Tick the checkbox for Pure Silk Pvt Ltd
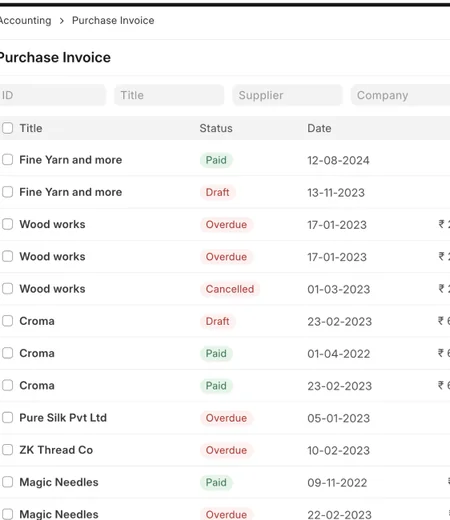 pos(7,418)
